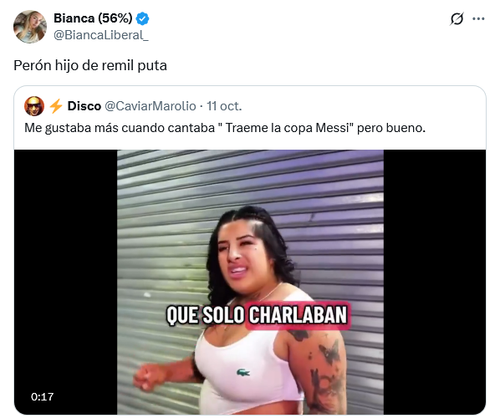Image resolution: width=500 pixels, height=418 pixels.
Task: Open Bianca's profile avatar
Action: point(30,27)
